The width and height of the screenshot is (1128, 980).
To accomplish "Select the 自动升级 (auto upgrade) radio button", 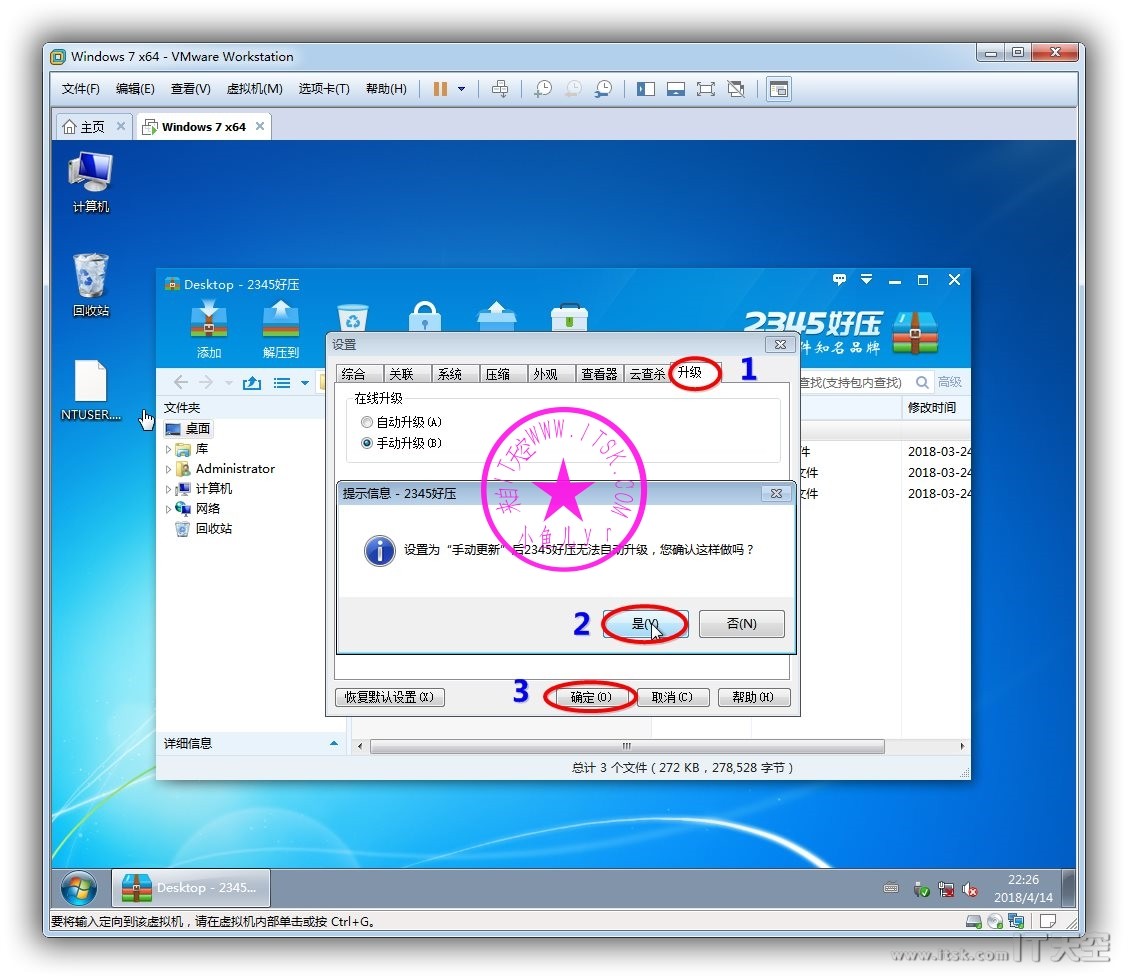I will (x=367, y=423).
